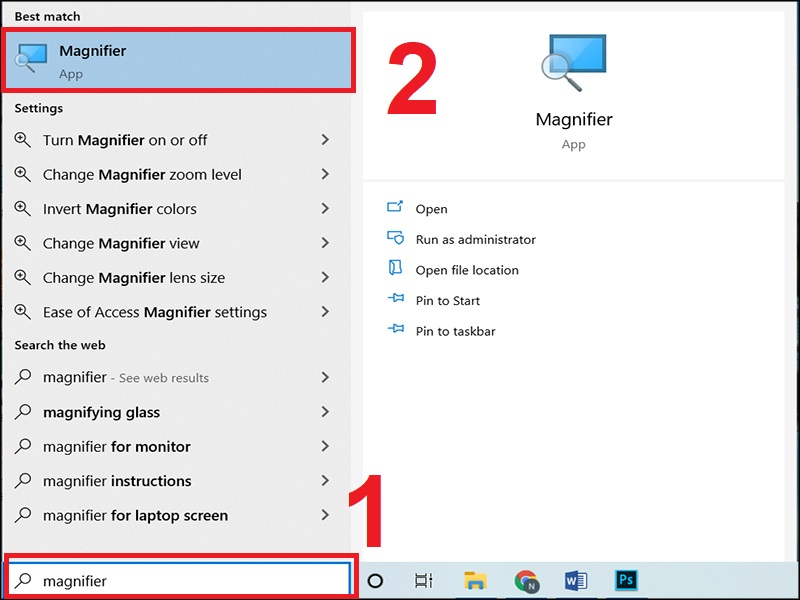Expand arrow for magnifier for laptop screen
Screen dimensions: 800x600
(x=325, y=515)
